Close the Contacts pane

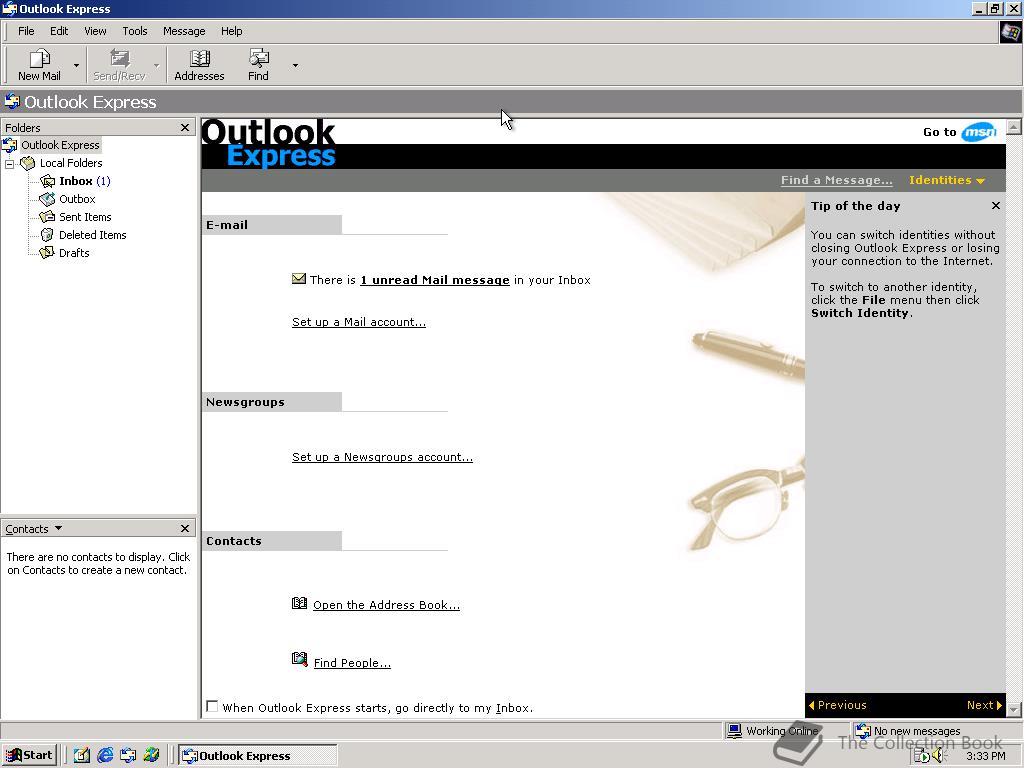[185, 528]
